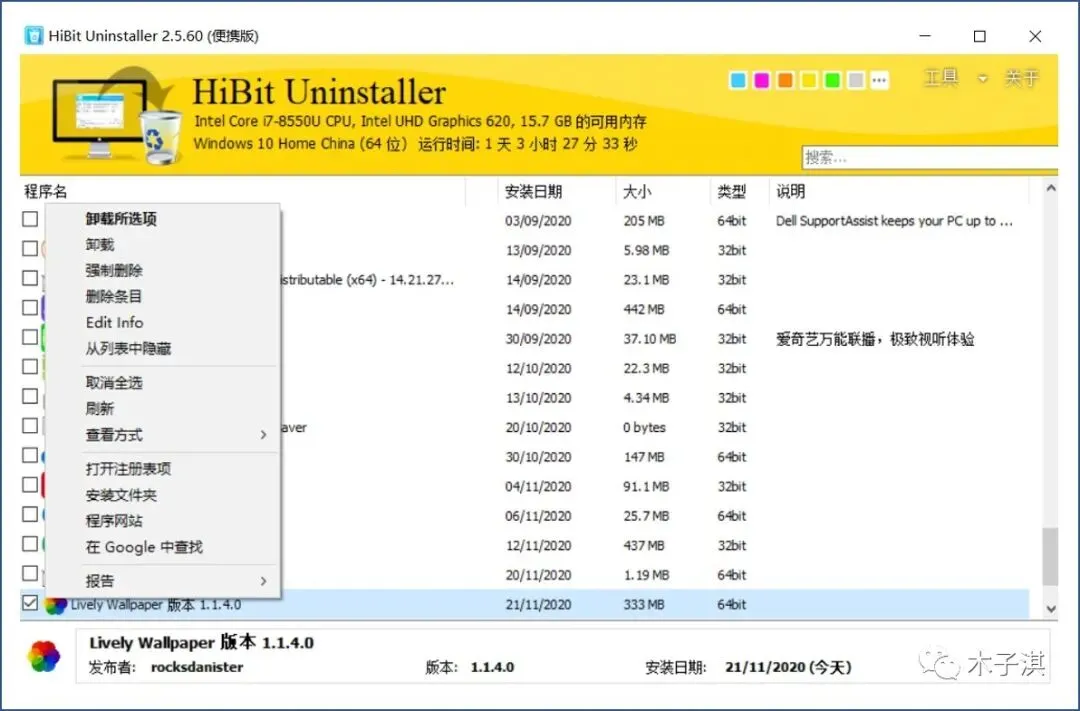Image resolution: width=1080 pixels, height=711 pixels.
Task: Tick checkbox of the 20/11/2020 row
Action: click(x=30, y=573)
